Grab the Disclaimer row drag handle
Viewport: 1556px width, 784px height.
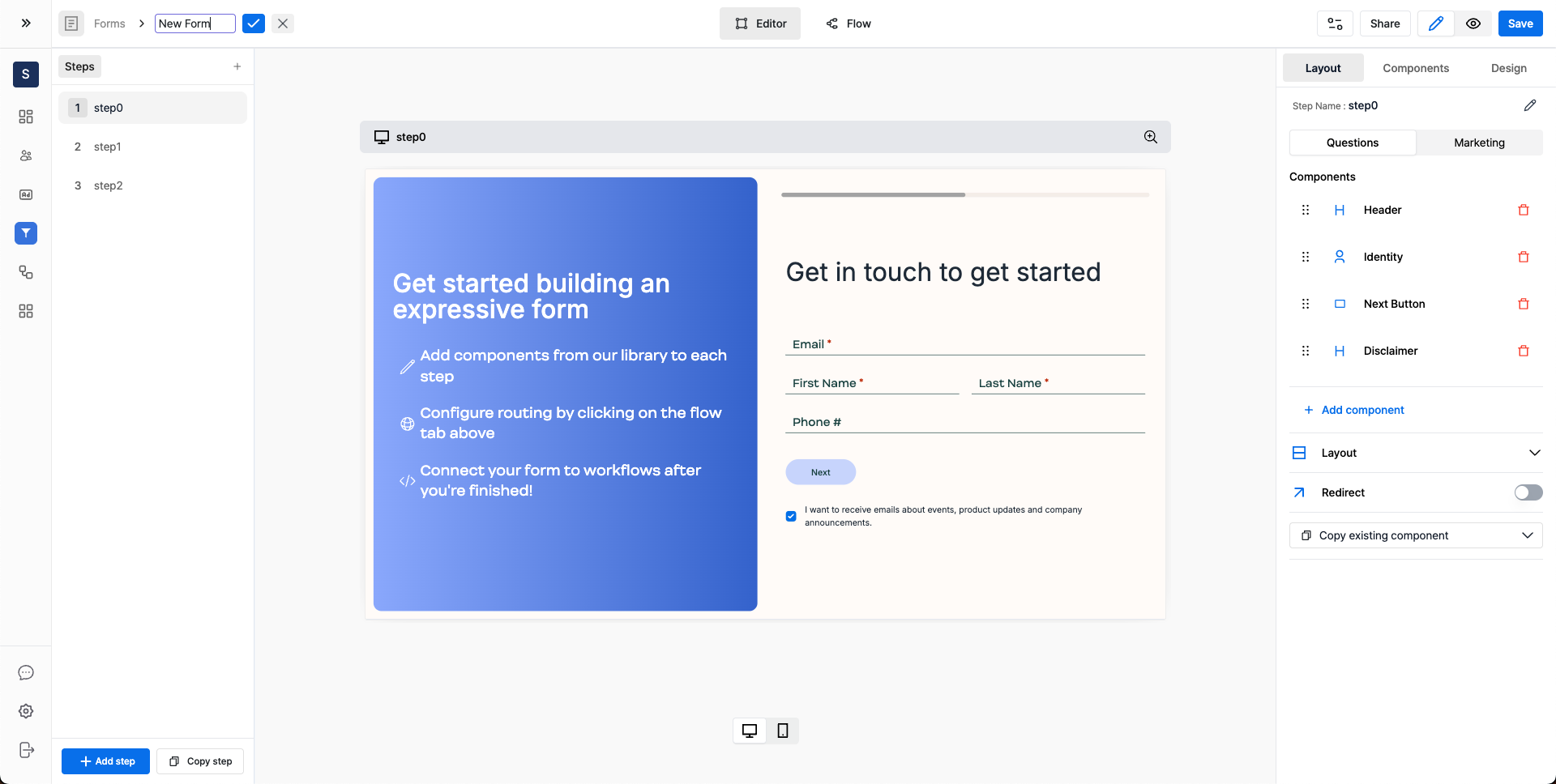[1306, 351]
